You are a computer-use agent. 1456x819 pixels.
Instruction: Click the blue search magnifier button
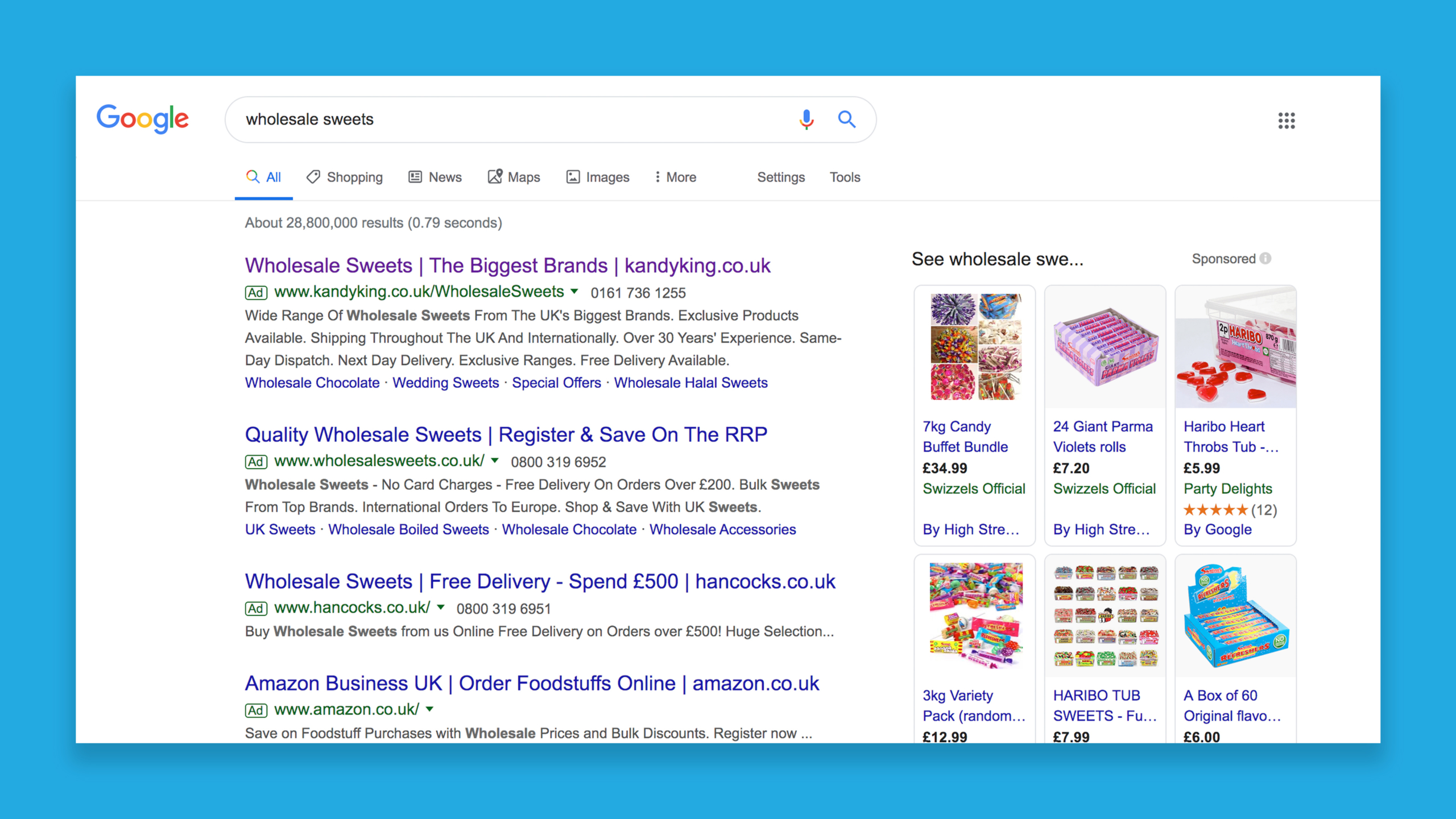coord(846,119)
